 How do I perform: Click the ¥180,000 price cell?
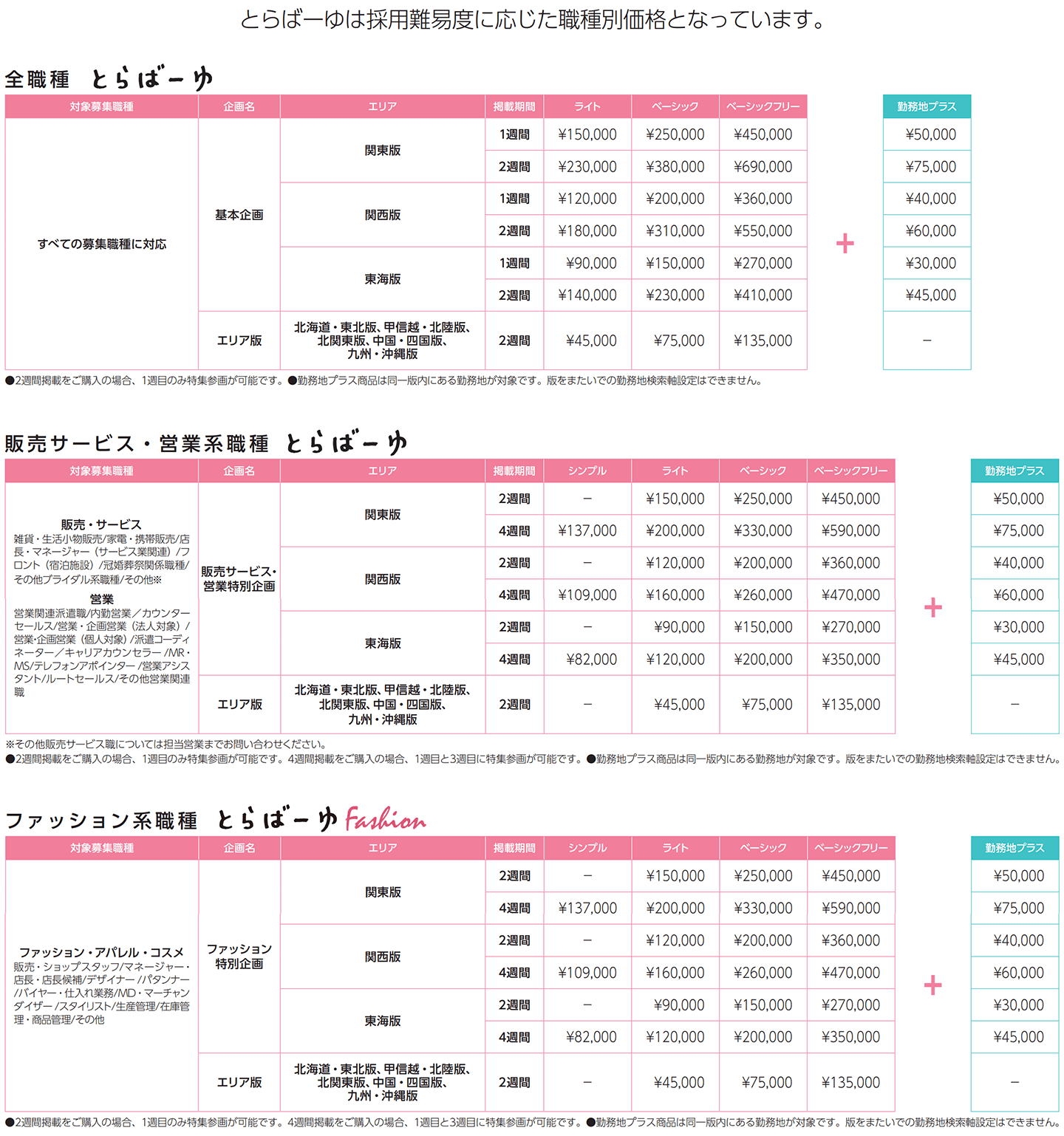[x=587, y=231]
